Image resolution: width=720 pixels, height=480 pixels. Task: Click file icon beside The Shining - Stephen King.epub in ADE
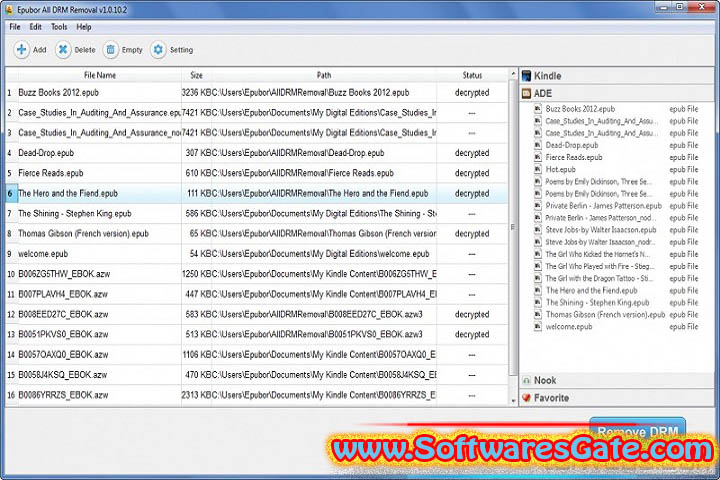[x=538, y=302]
